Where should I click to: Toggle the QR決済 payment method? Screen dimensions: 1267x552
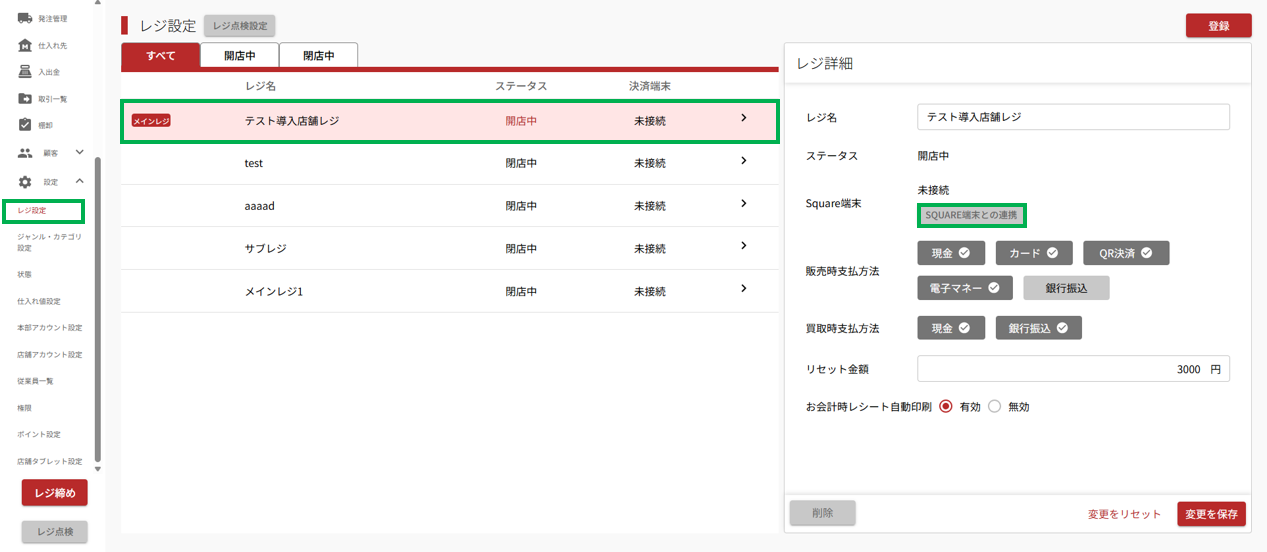[x=1125, y=253]
